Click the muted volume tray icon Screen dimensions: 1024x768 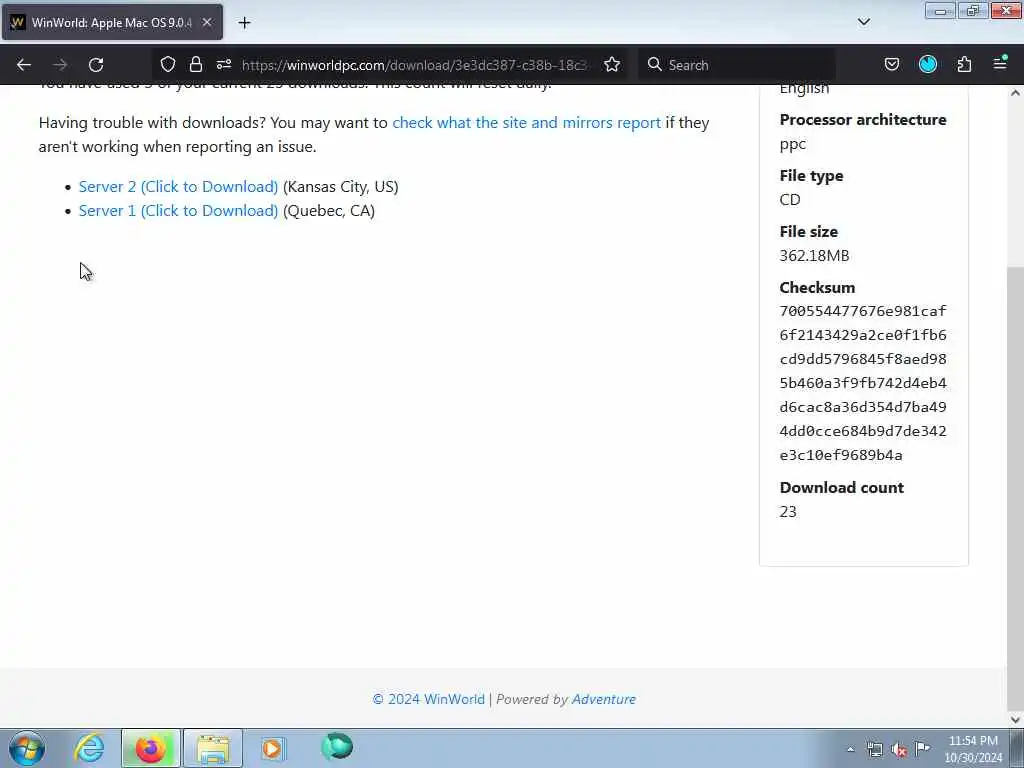click(x=899, y=750)
